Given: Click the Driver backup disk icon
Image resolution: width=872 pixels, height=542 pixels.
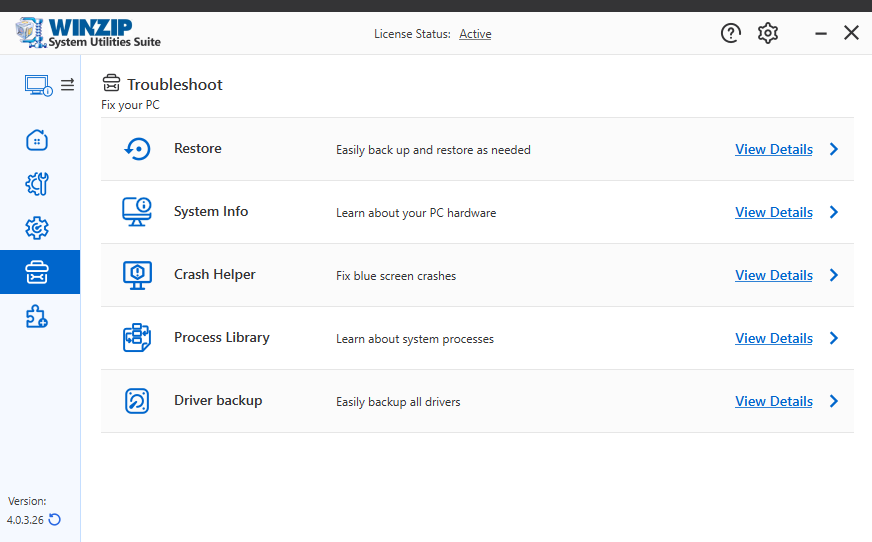Looking at the screenshot, I should (137, 401).
